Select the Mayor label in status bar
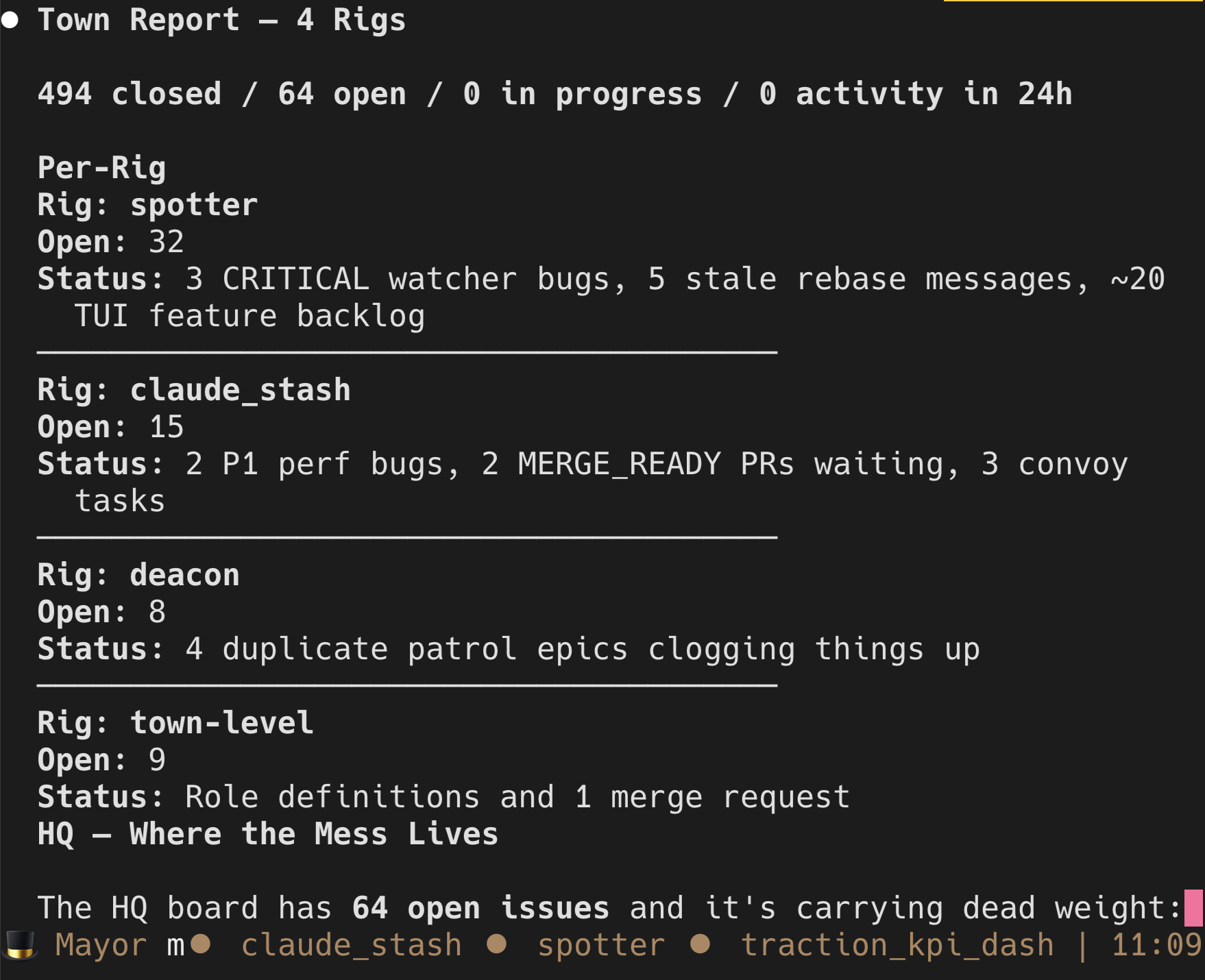Viewport: 1205px width, 980px height. [x=101, y=945]
